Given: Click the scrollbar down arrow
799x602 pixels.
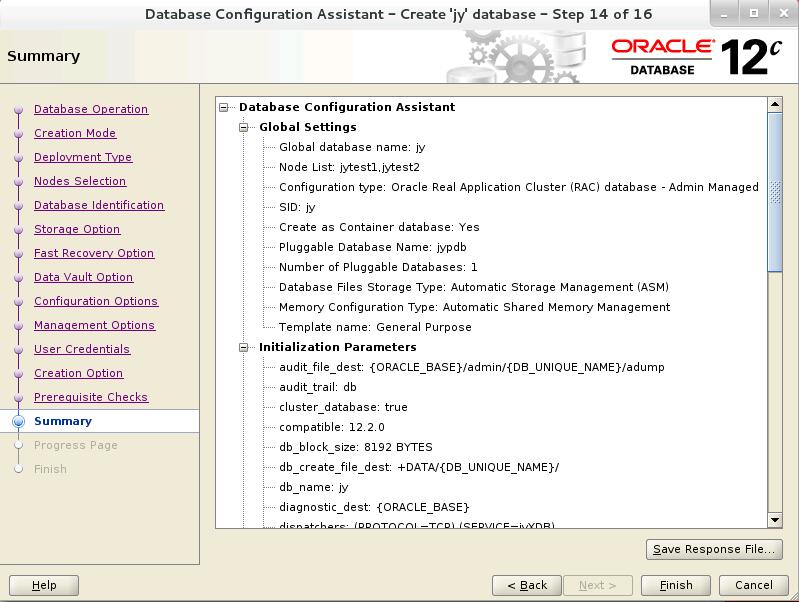Looking at the screenshot, I should pos(775,520).
